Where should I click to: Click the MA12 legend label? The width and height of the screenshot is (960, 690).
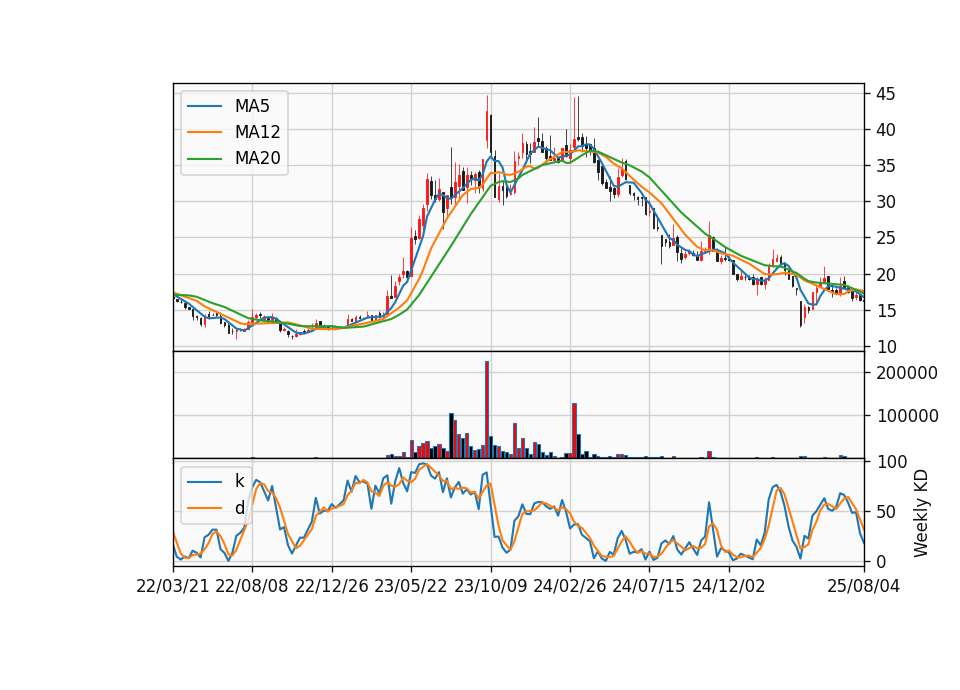pos(257,132)
